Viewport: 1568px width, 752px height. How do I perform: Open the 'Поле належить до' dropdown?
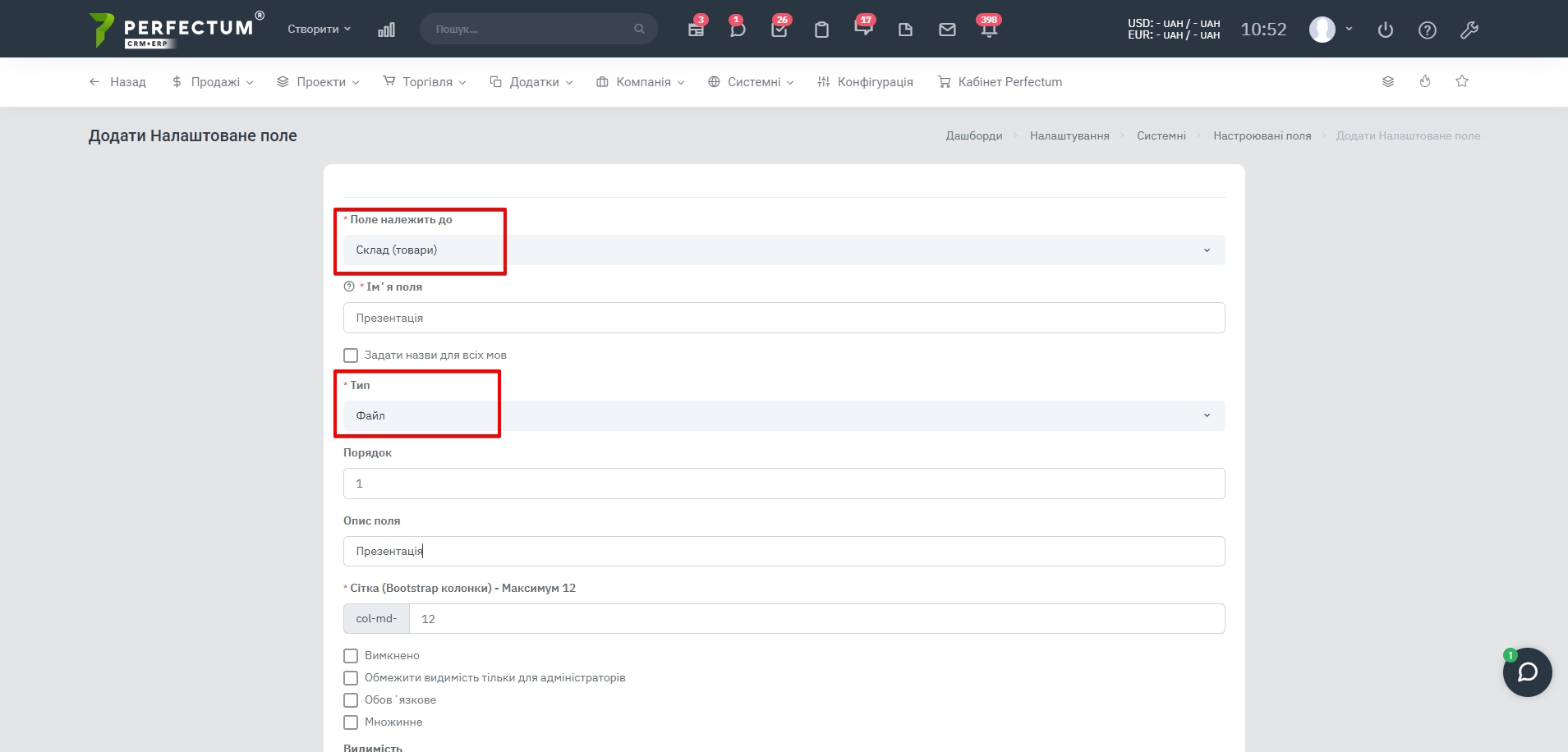tap(784, 250)
